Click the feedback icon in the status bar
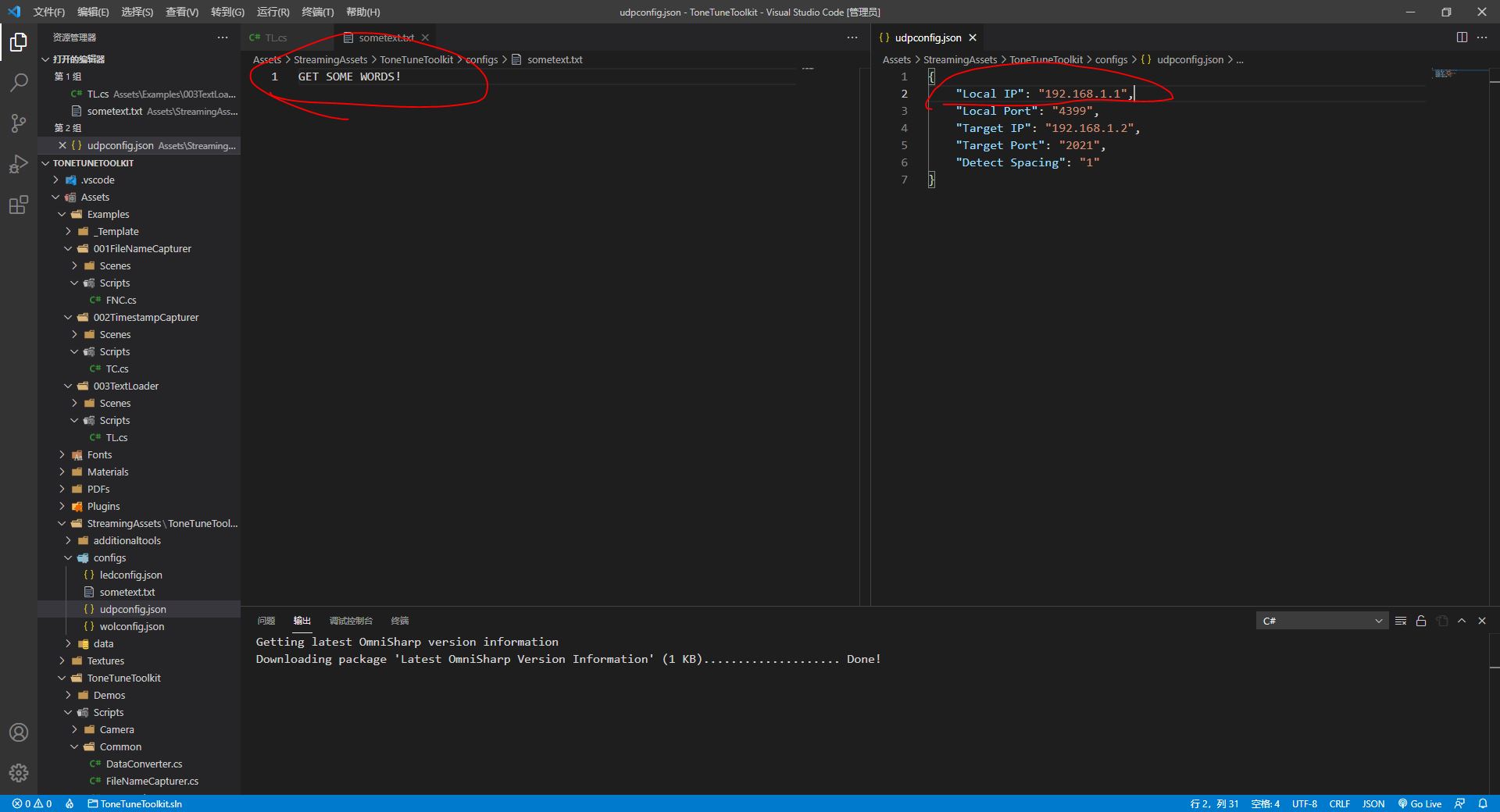This screenshot has height=812, width=1500. tap(1459, 803)
